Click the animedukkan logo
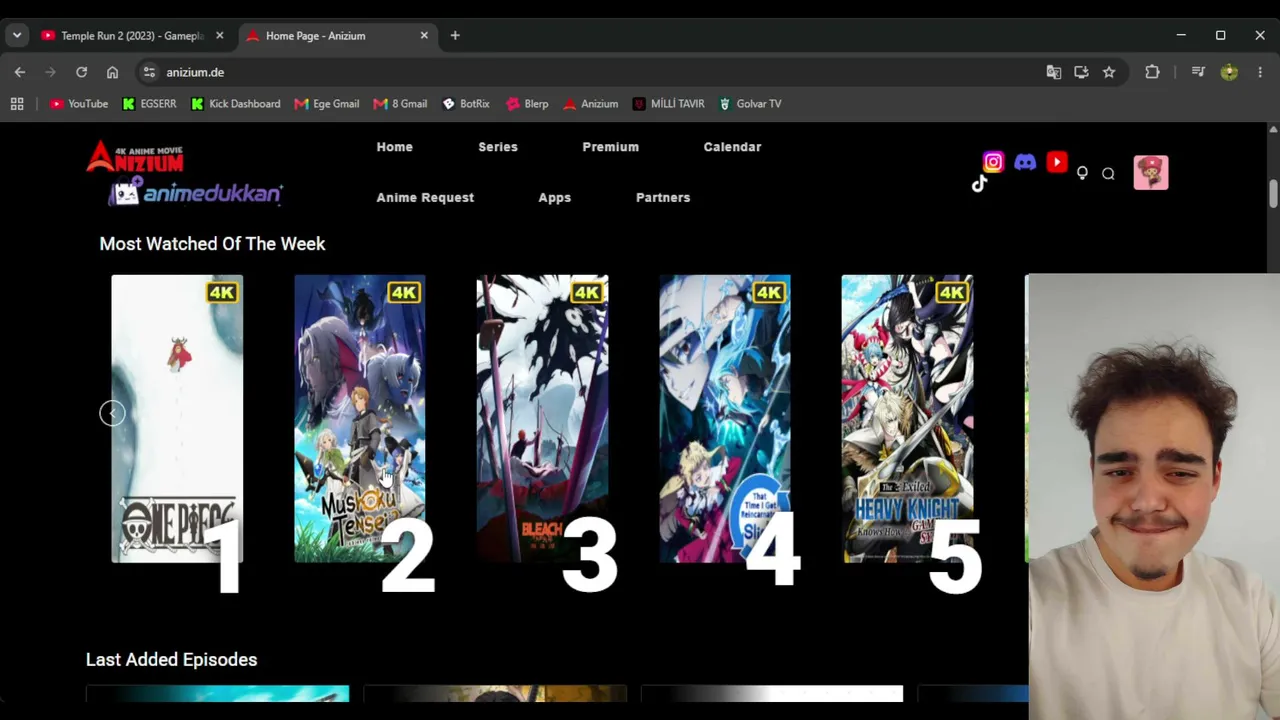This screenshot has width=1280, height=720. point(196,192)
